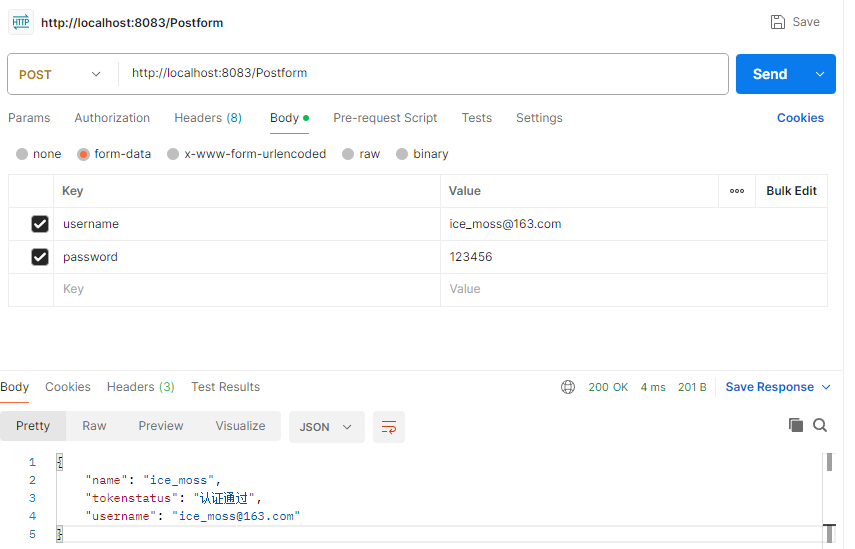Search the response with magnifier icon
Viewport: 855px width, 549px height.
click(820, 425)
